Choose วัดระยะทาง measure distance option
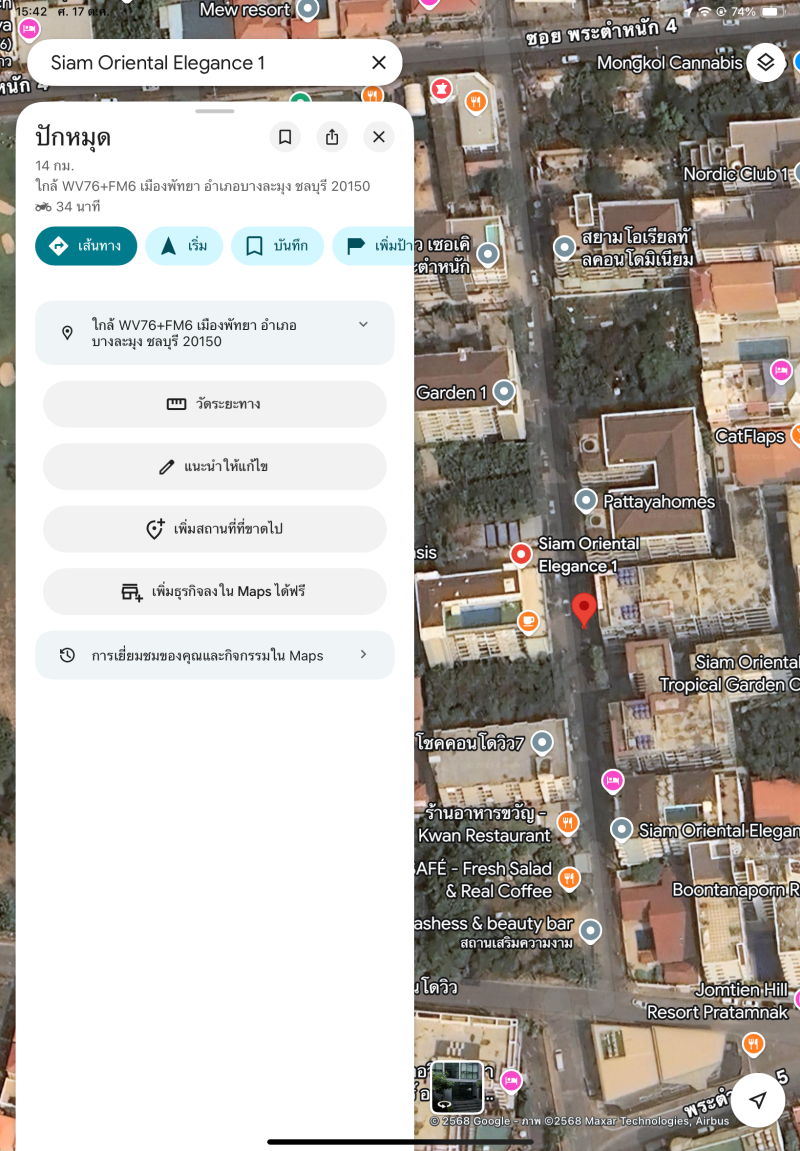 (215, 404)
